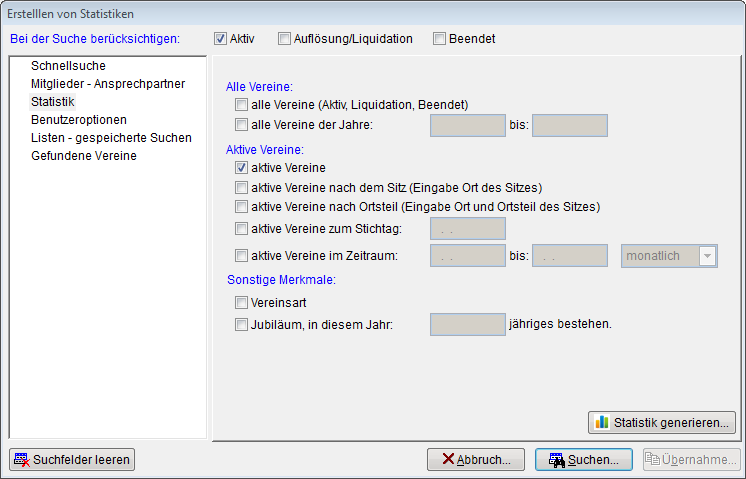Click the binoculars icon on Suchen button
Viewport: 746px width, 479px height.
tap(555, 460)
